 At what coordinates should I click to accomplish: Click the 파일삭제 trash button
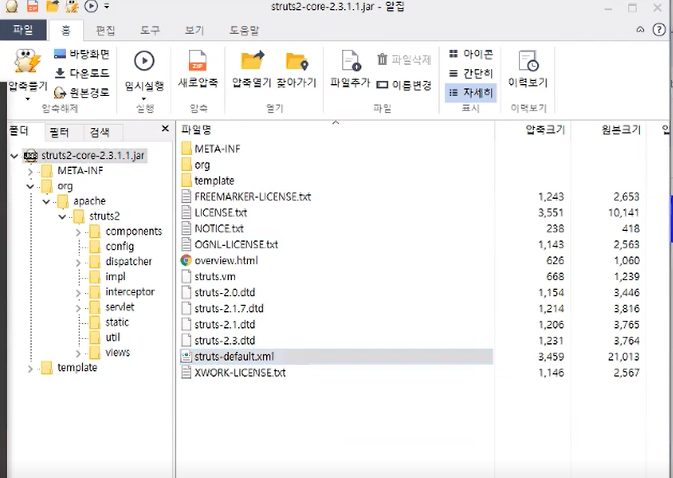[x=404, y=60]
